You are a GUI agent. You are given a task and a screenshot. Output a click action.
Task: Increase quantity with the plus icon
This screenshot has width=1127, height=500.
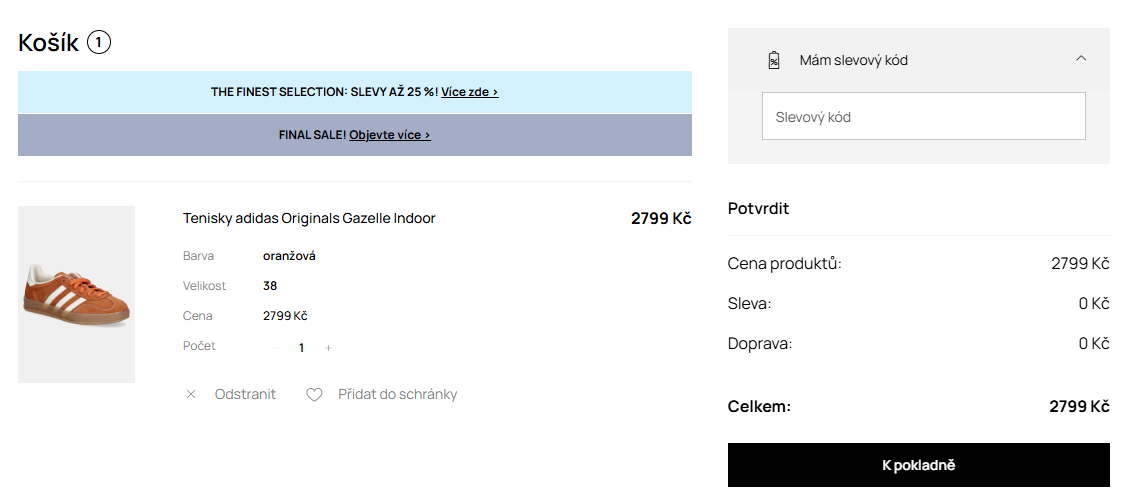click(328, 348)
